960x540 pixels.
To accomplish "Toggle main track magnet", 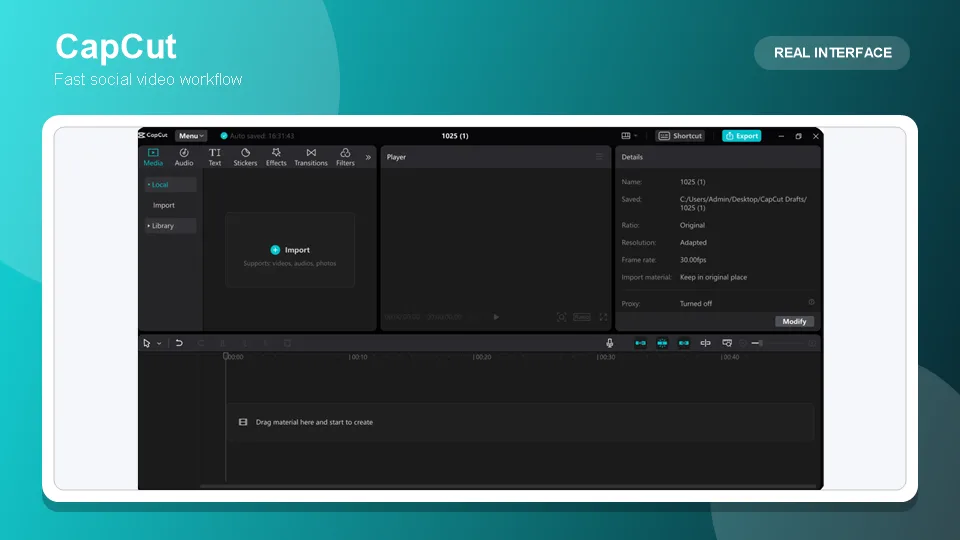I will [640, 343].
